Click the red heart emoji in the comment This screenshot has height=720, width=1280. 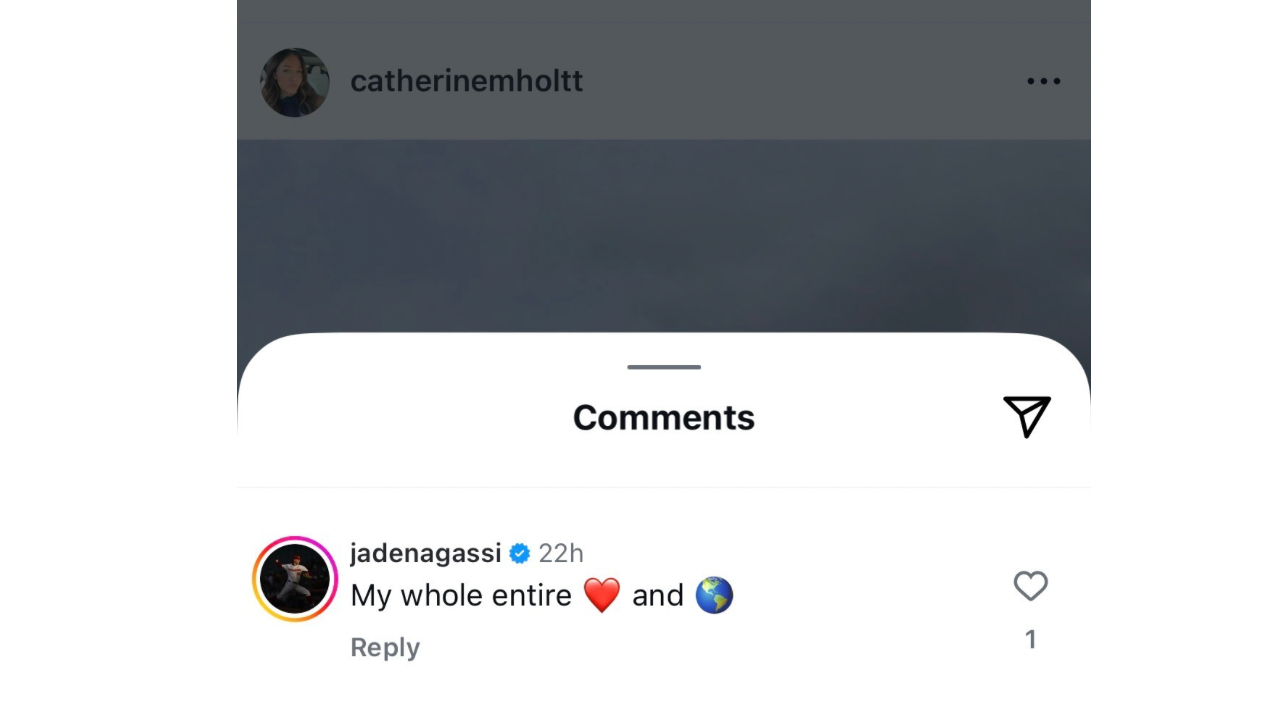(x=600, y=594)
